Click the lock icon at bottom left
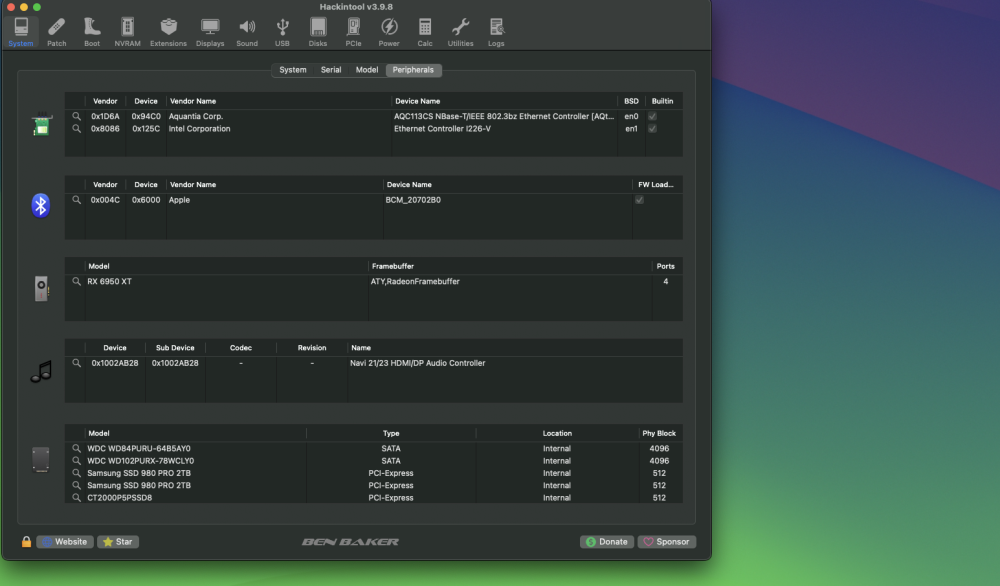This screenshot has height=586, width=1000. (x=26, y=541)
